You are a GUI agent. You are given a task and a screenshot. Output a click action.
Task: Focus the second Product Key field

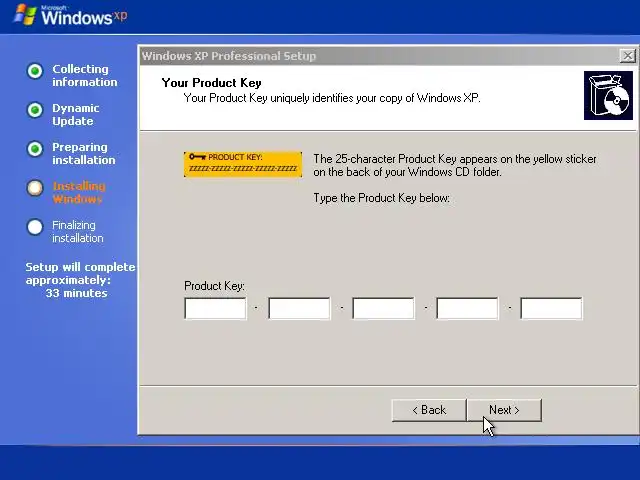click(x=299, y=308)
